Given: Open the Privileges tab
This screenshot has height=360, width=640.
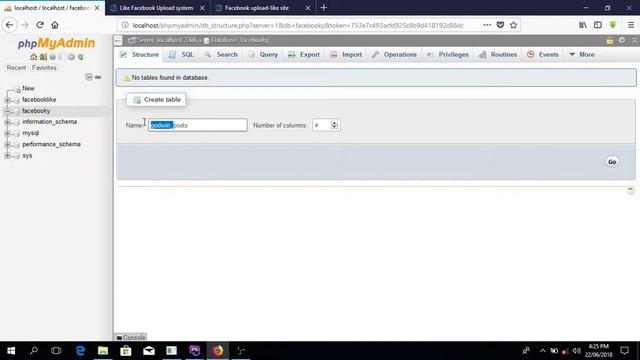Looking at the screenshot, I should tap(448, 55).
